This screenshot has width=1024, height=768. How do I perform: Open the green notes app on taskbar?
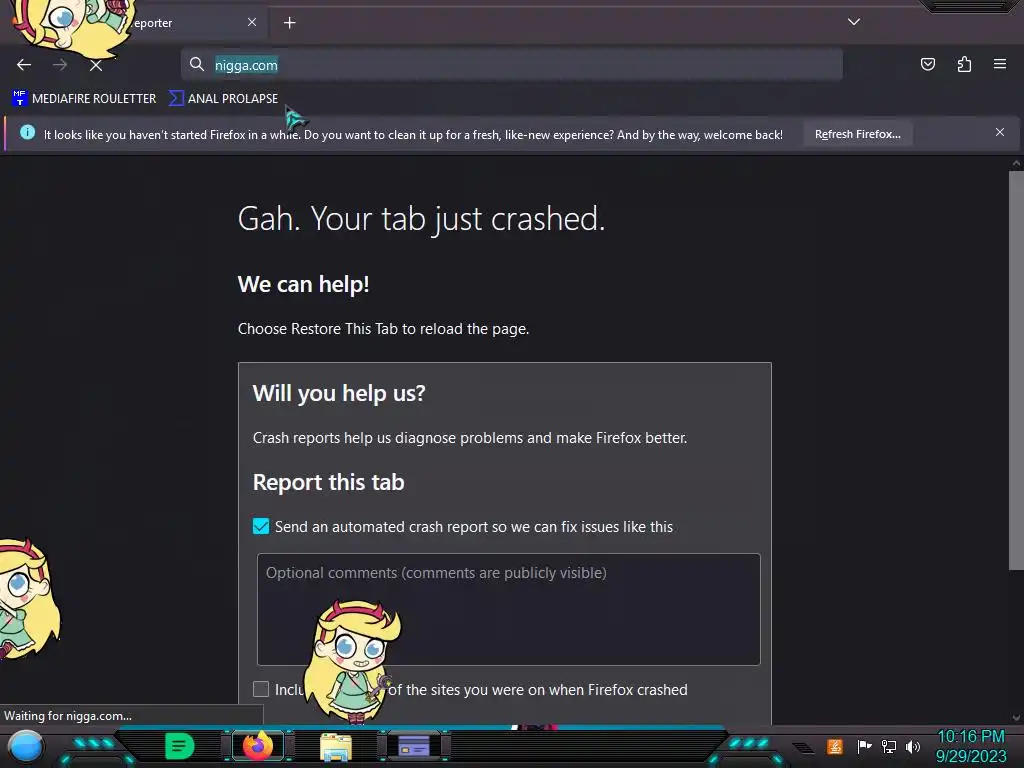point(180,746)
